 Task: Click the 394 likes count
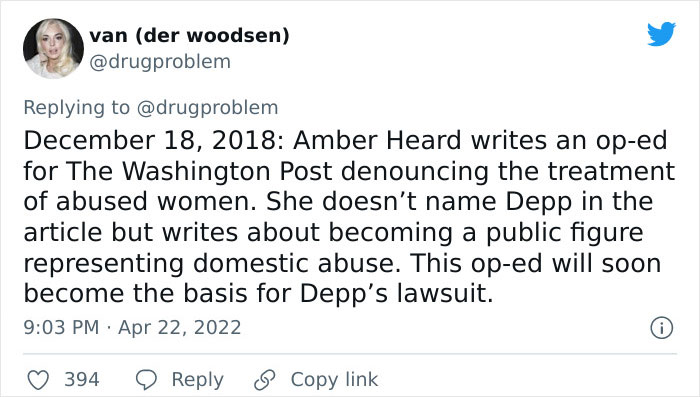point(82,380)
